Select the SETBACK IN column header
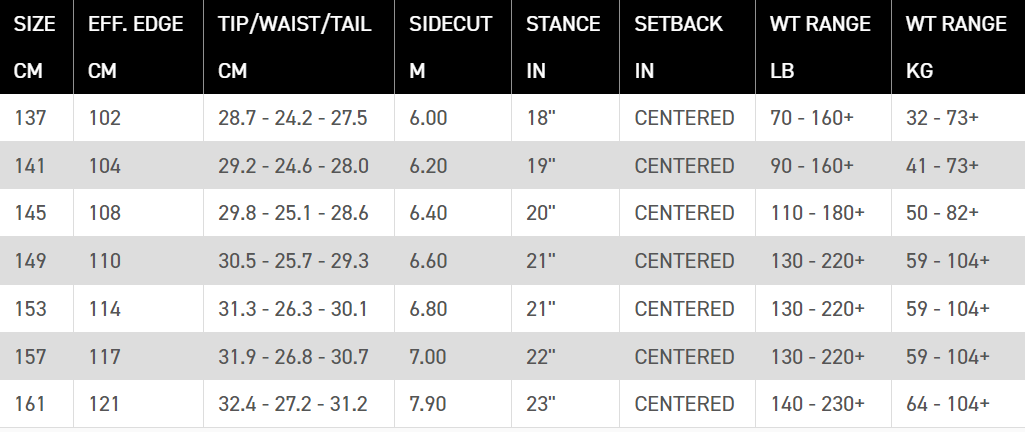 point(687,47)
